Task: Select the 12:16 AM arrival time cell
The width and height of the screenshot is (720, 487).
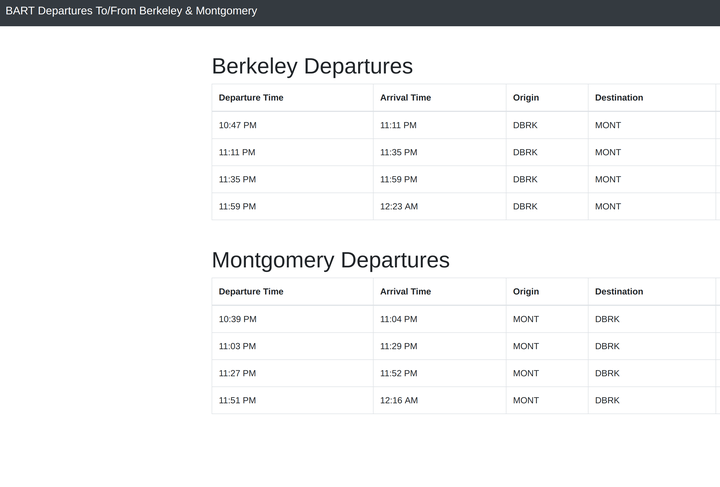Action: pyautogui.click(x=399, y=400)
